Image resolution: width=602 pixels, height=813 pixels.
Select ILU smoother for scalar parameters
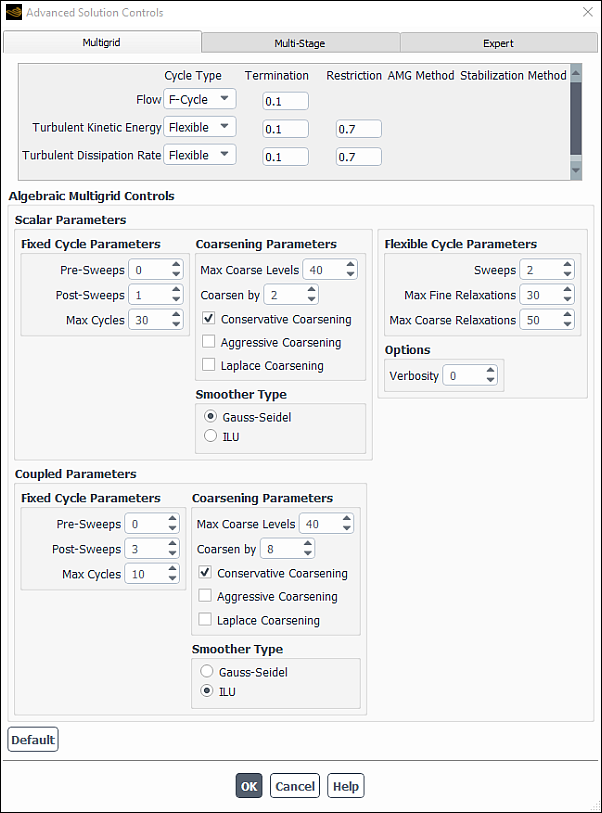point(211,436)
